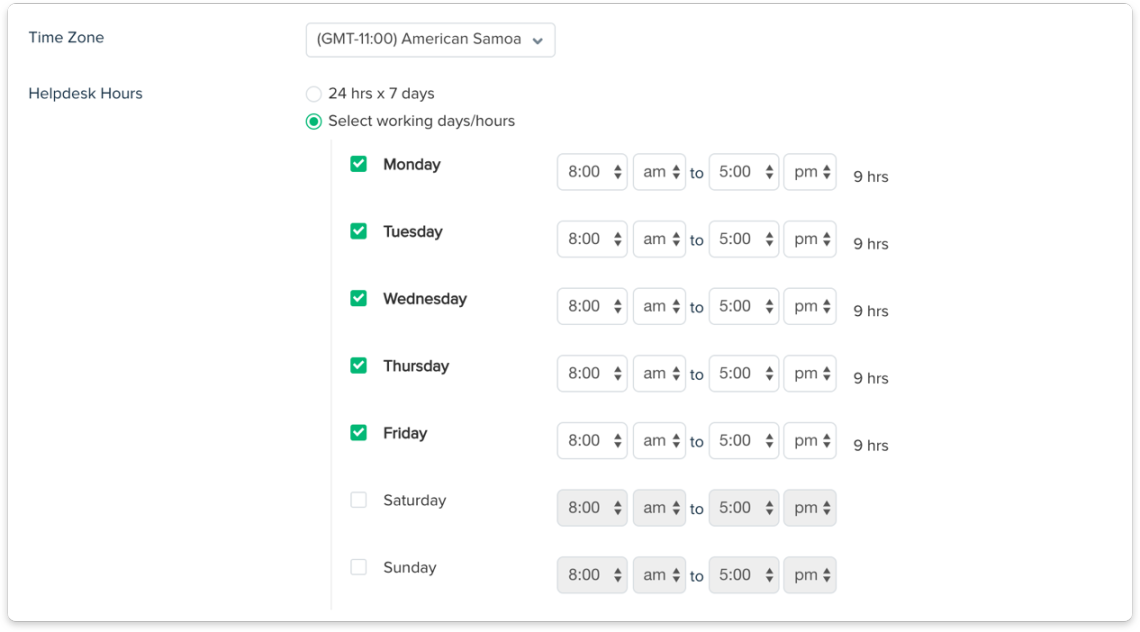Open Monday's end time selector
This screenshot has width=1140, height=632.
pyautogui.click(x=743, y=171)
